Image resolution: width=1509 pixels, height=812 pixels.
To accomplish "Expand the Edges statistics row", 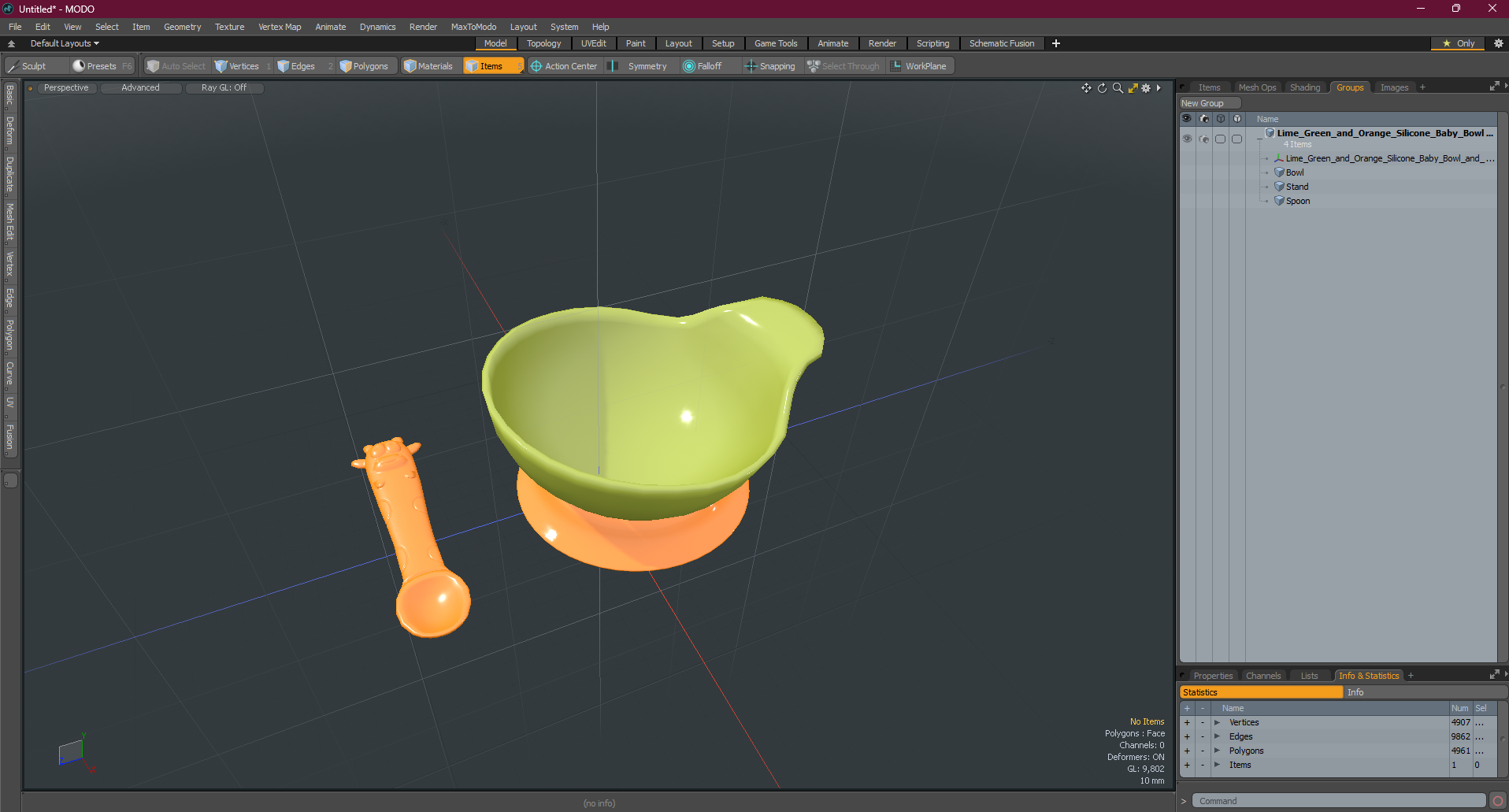I will pyautogui.click(x=1217, y=736).
